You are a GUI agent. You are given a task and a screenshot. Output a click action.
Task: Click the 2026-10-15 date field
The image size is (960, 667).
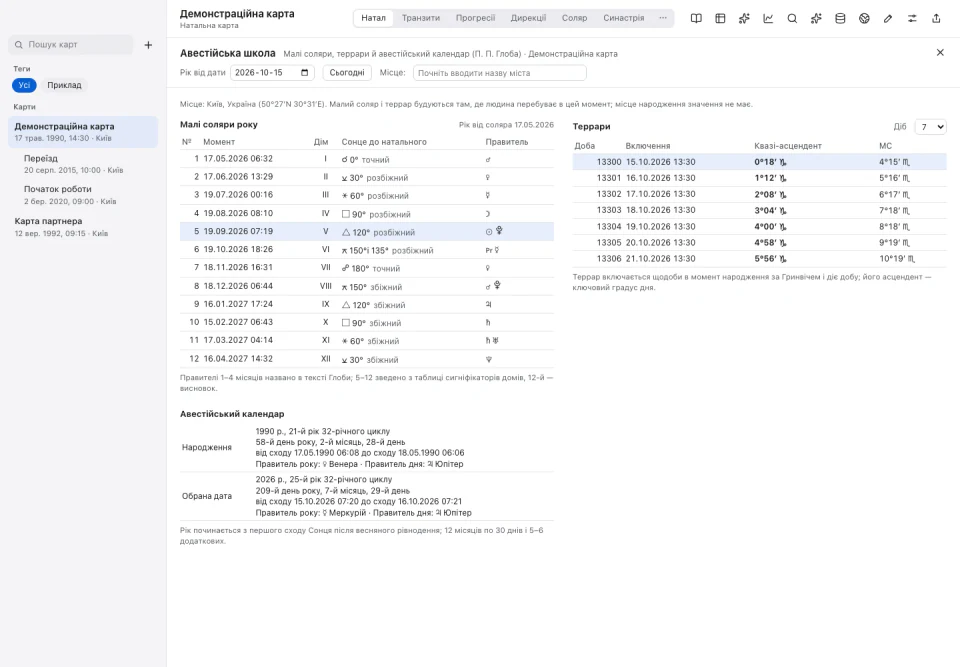point(272,73)
